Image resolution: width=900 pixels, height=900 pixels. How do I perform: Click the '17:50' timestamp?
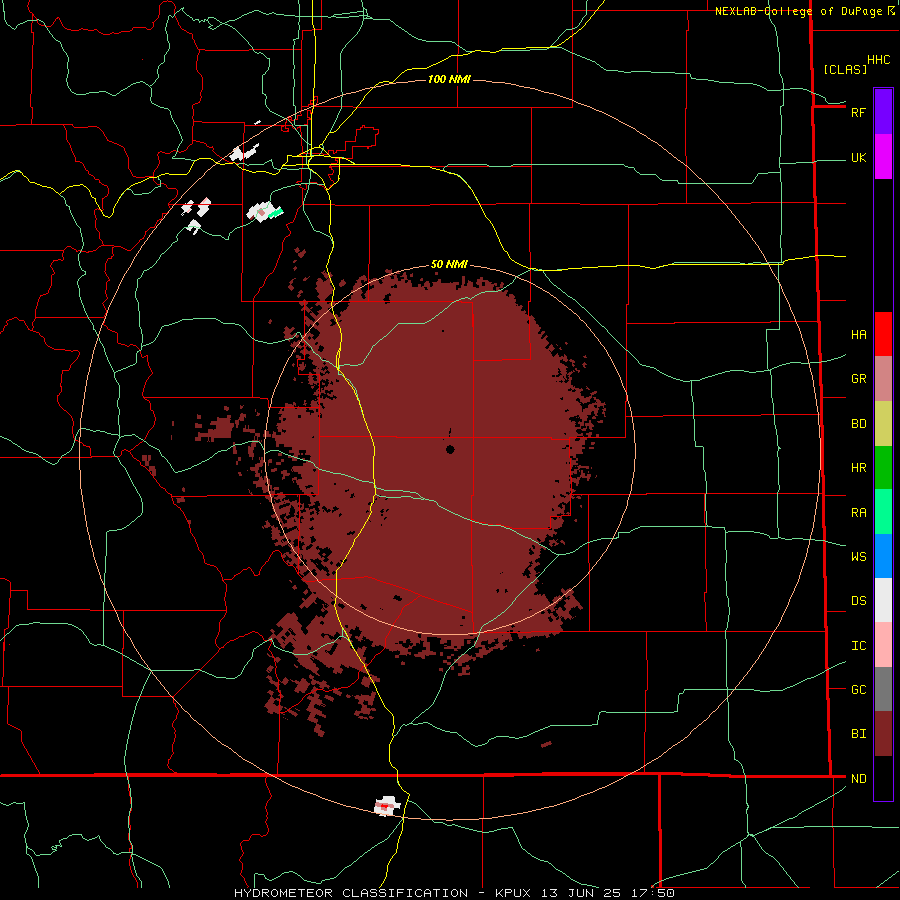click(652, 893)
